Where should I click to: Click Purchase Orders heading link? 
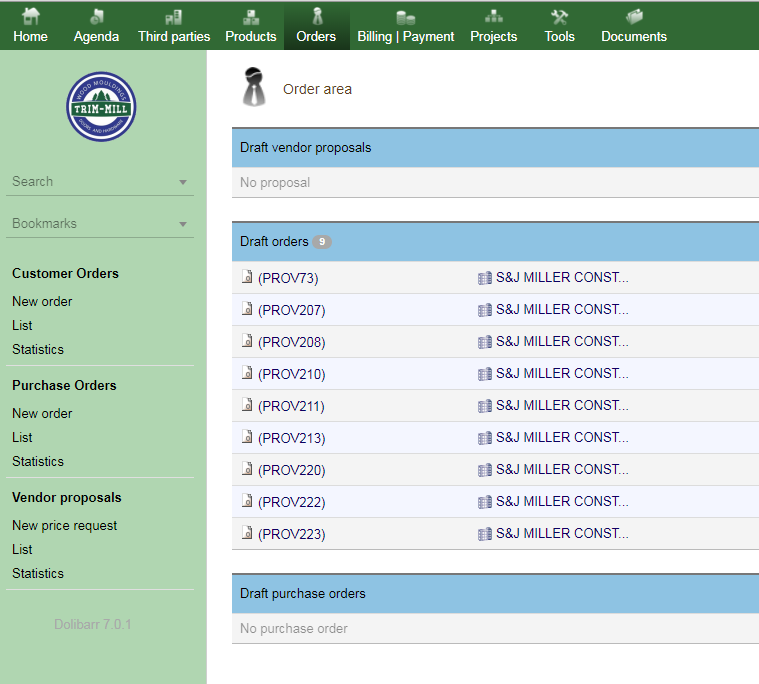pyautogui.click(x=64, y=386)
